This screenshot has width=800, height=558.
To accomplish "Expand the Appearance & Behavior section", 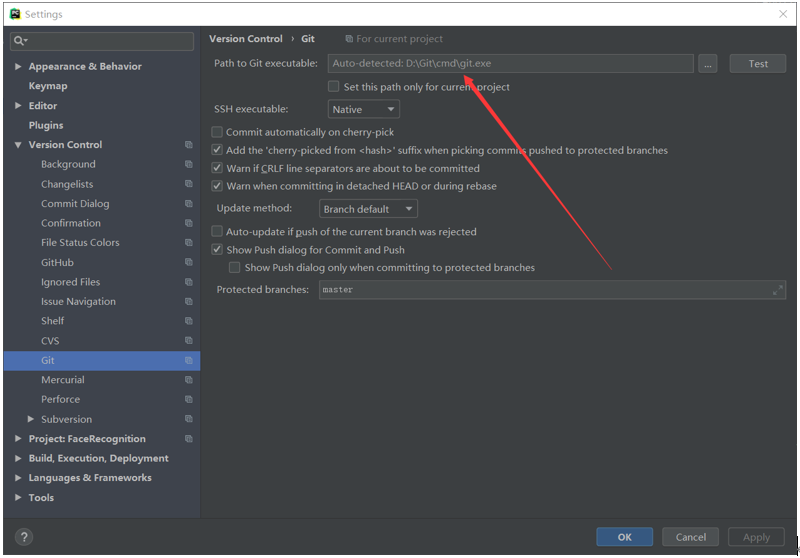I will 18,66.
